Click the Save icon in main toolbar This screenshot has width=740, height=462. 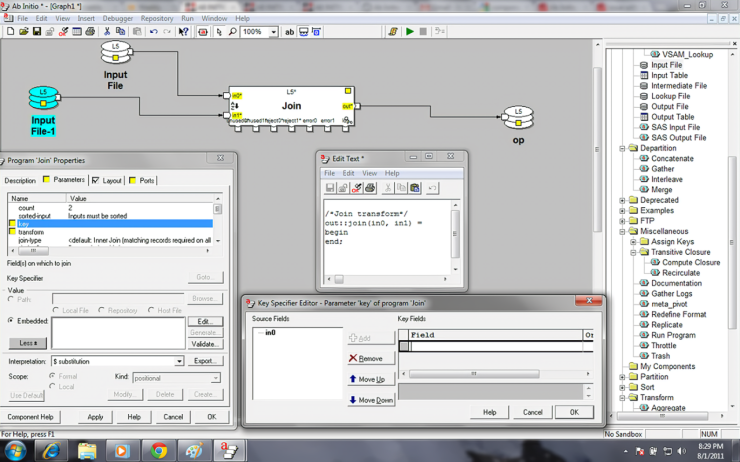pyautogui.click(x=37, y=32)
